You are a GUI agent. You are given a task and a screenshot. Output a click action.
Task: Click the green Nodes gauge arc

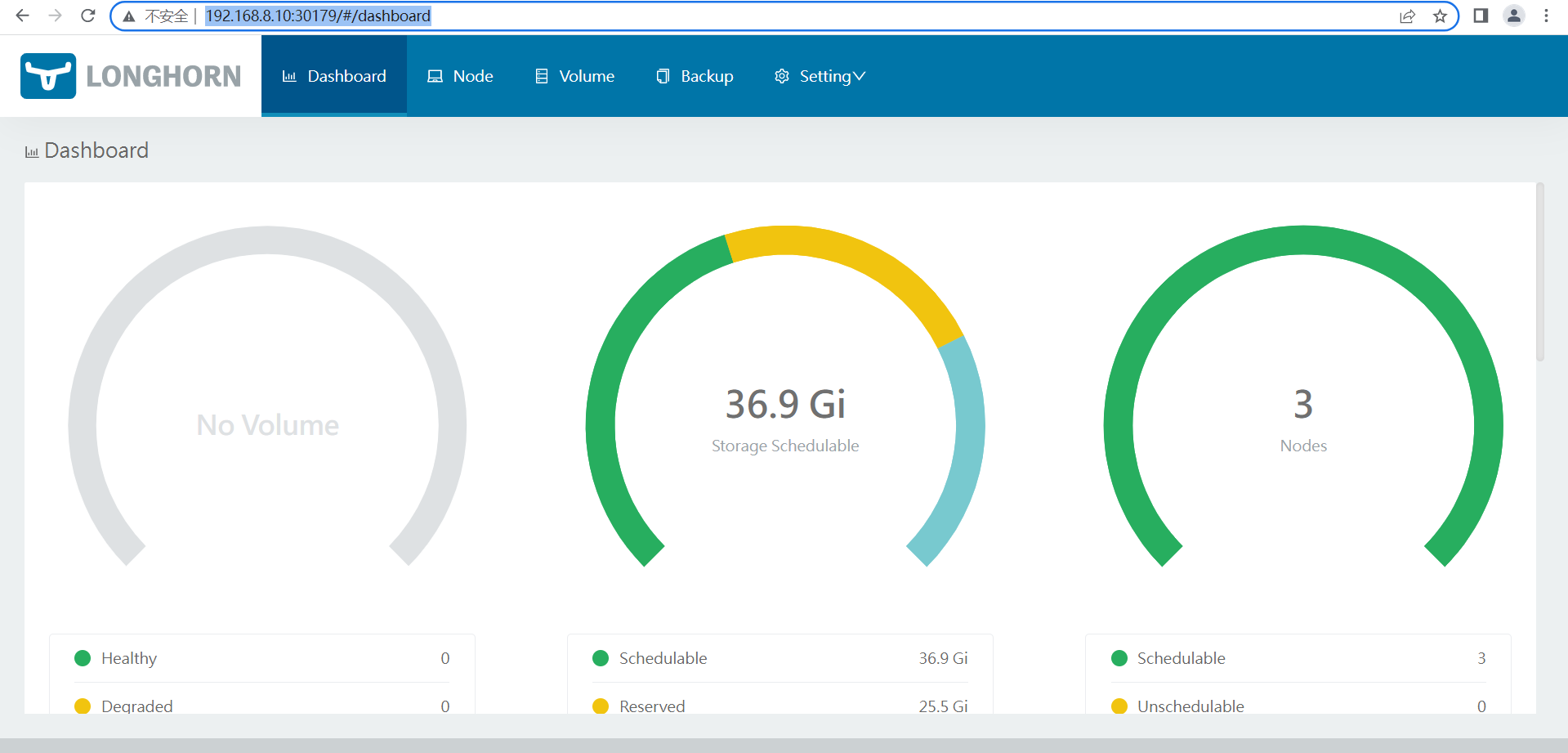pos(1303,240)
